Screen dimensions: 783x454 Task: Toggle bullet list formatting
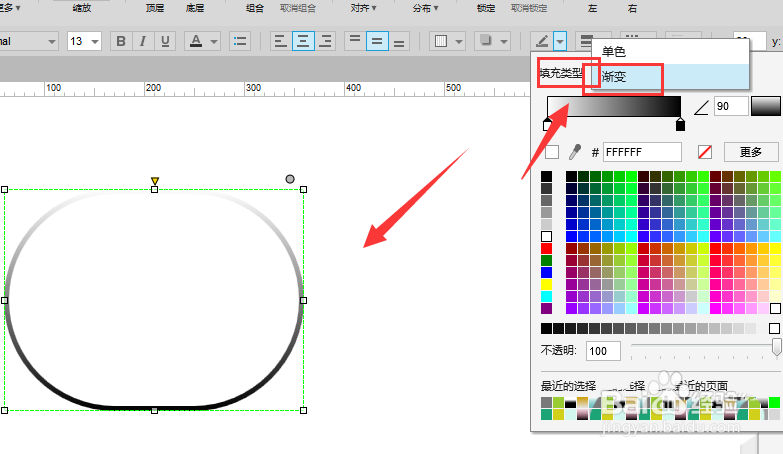tap(240, 41)
